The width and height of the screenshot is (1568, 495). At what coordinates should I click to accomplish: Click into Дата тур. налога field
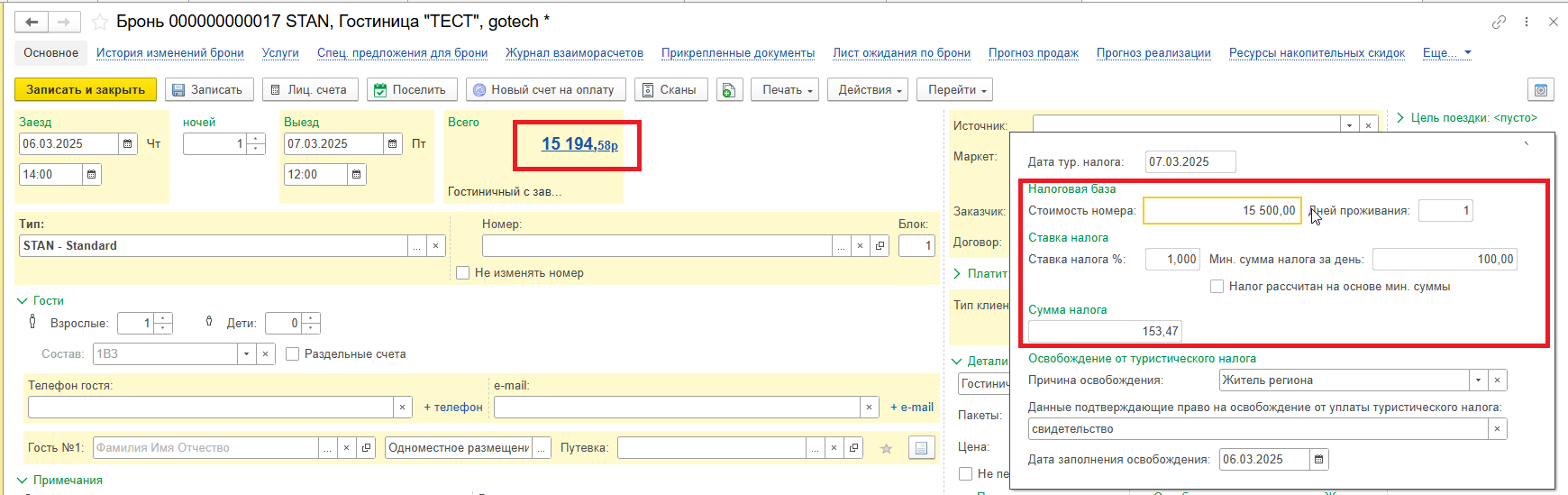1190,161
